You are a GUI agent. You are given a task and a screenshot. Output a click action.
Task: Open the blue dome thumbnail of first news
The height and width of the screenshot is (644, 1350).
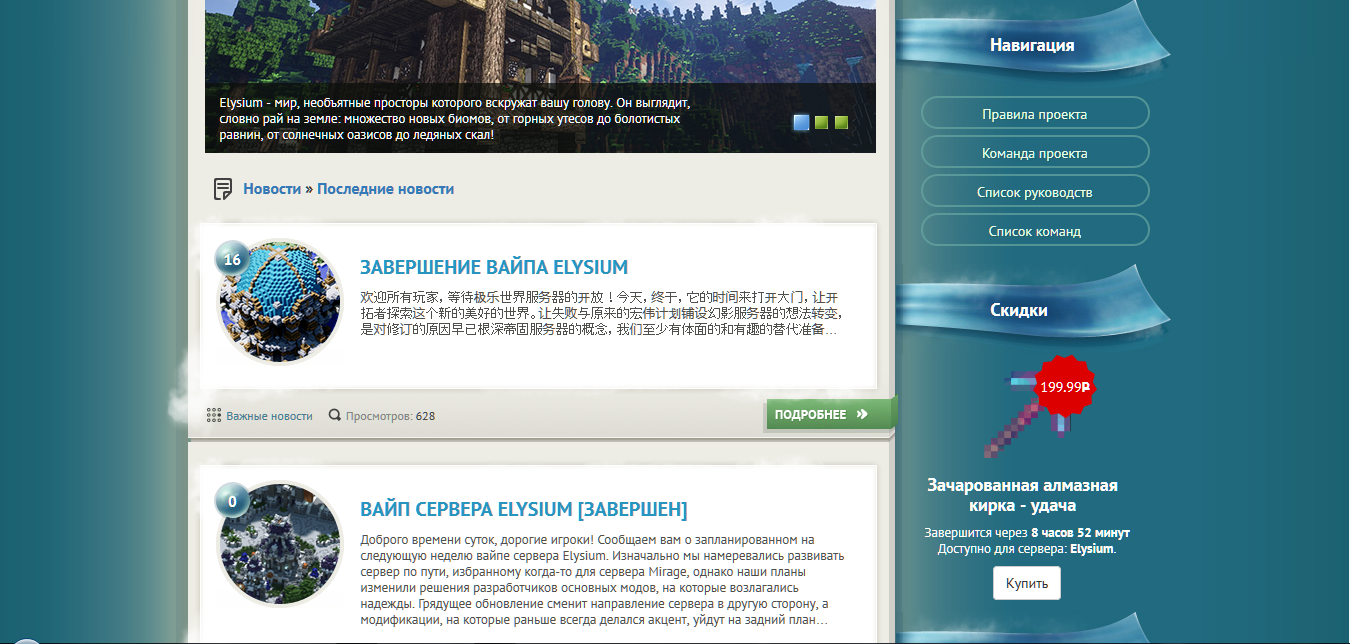pos(280,302)
